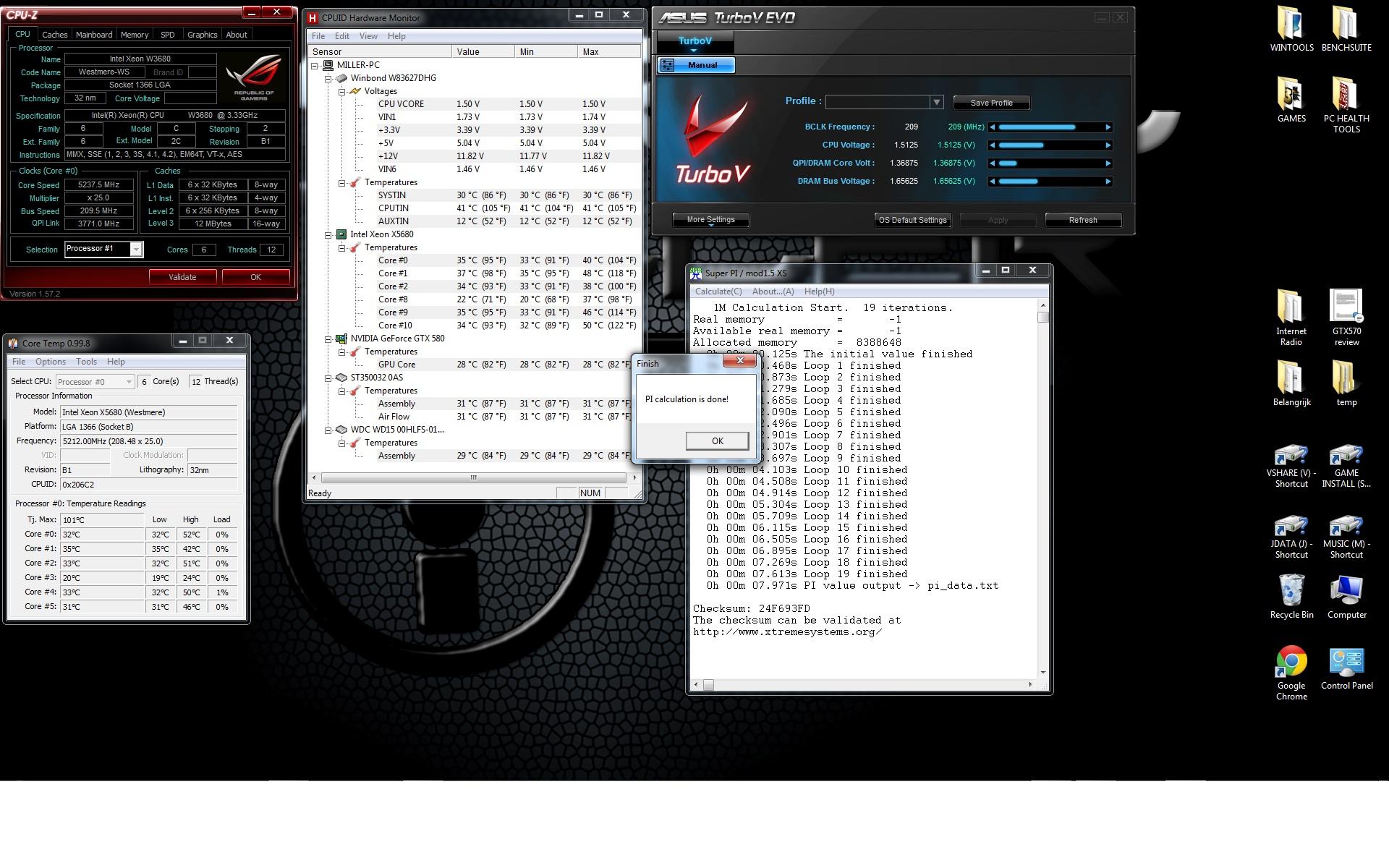
Task: Close the Finish dialog with X
Action: (739, 360)
